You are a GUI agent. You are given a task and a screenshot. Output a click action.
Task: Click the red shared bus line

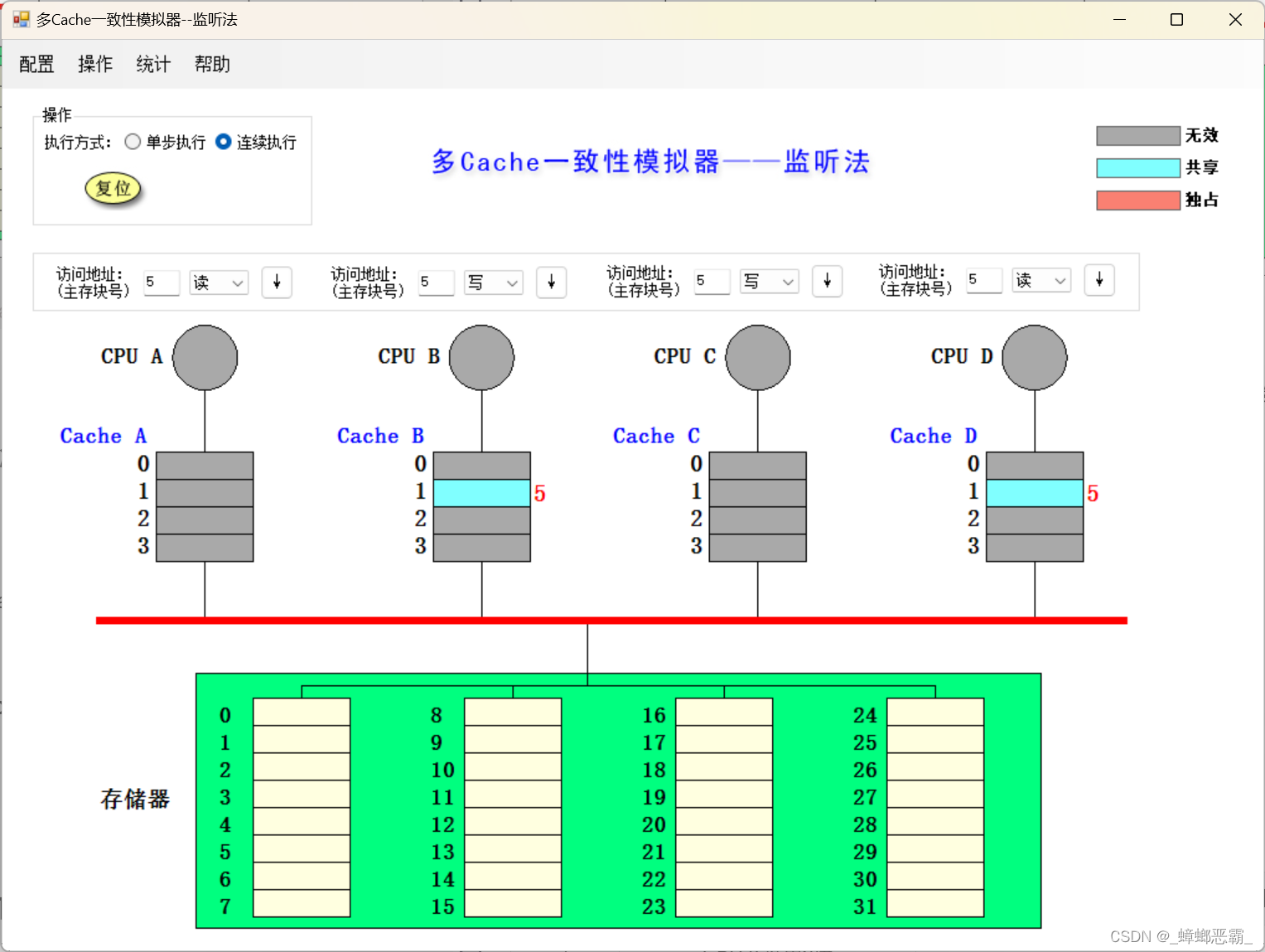611,620
